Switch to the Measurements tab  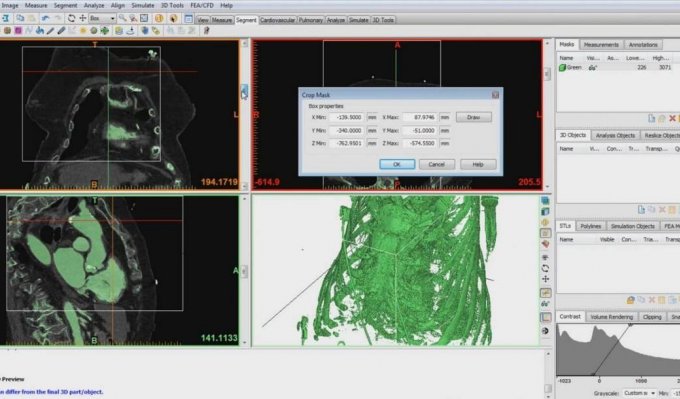(601, 45)
